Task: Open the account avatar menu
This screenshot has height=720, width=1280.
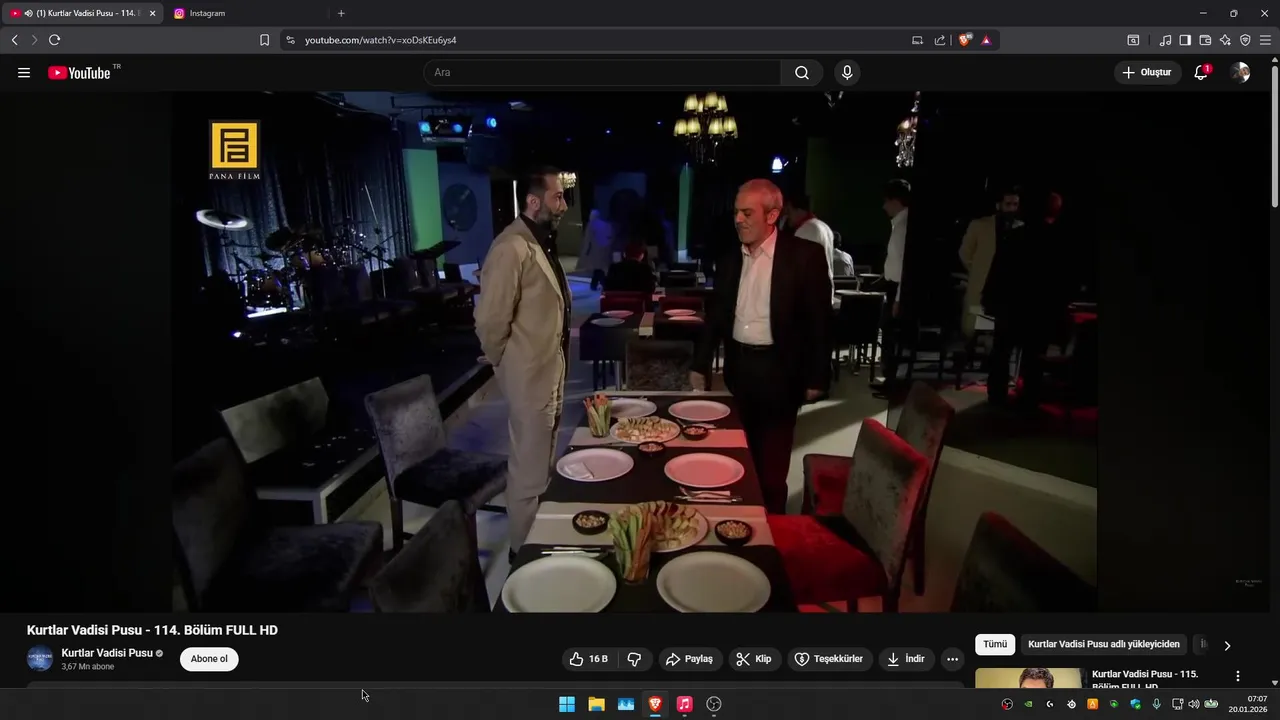Action: coord(1240,73)
